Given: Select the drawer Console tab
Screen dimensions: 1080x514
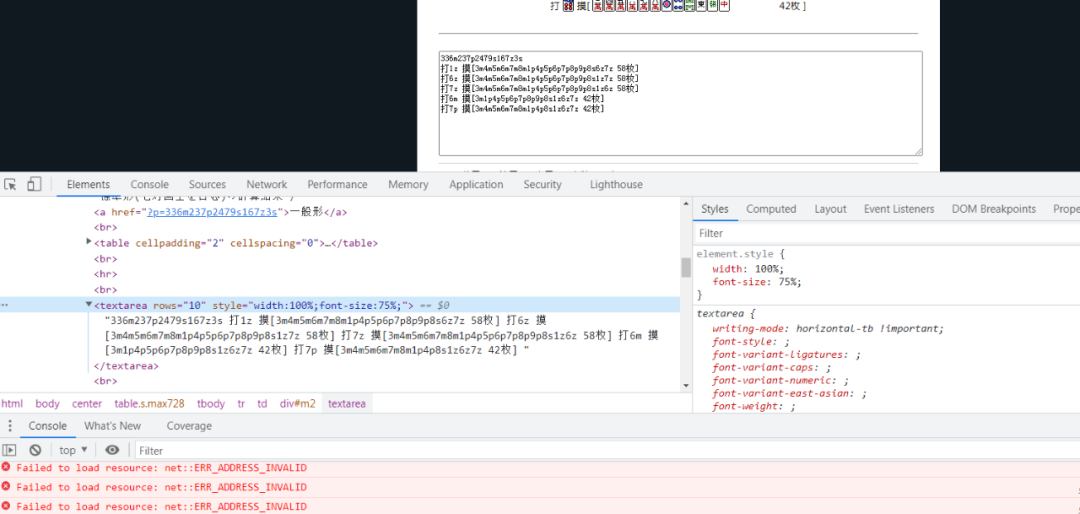Looking at the screenshot, I should tap(48, 426).
